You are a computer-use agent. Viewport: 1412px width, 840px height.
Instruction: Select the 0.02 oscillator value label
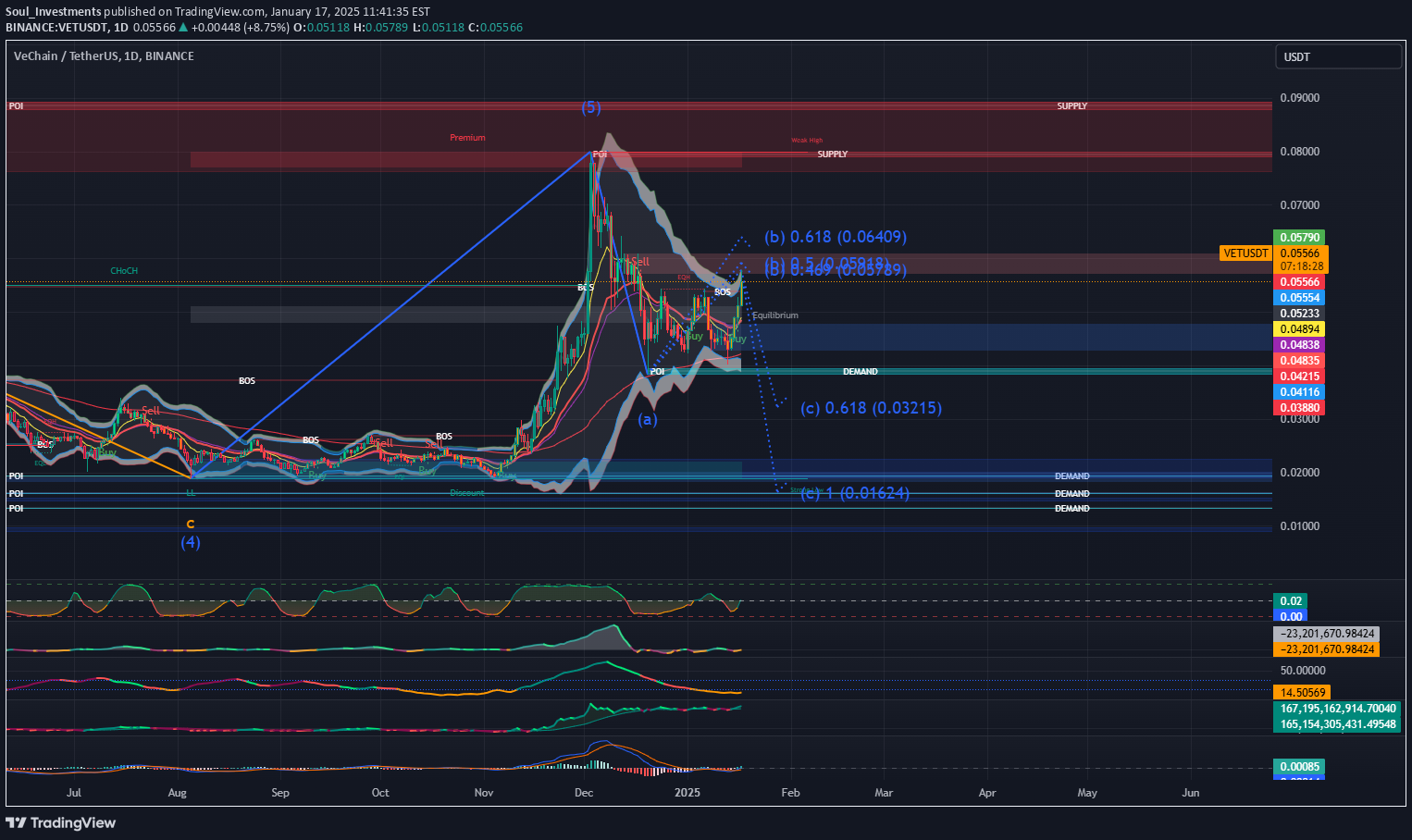(1291, 601)
